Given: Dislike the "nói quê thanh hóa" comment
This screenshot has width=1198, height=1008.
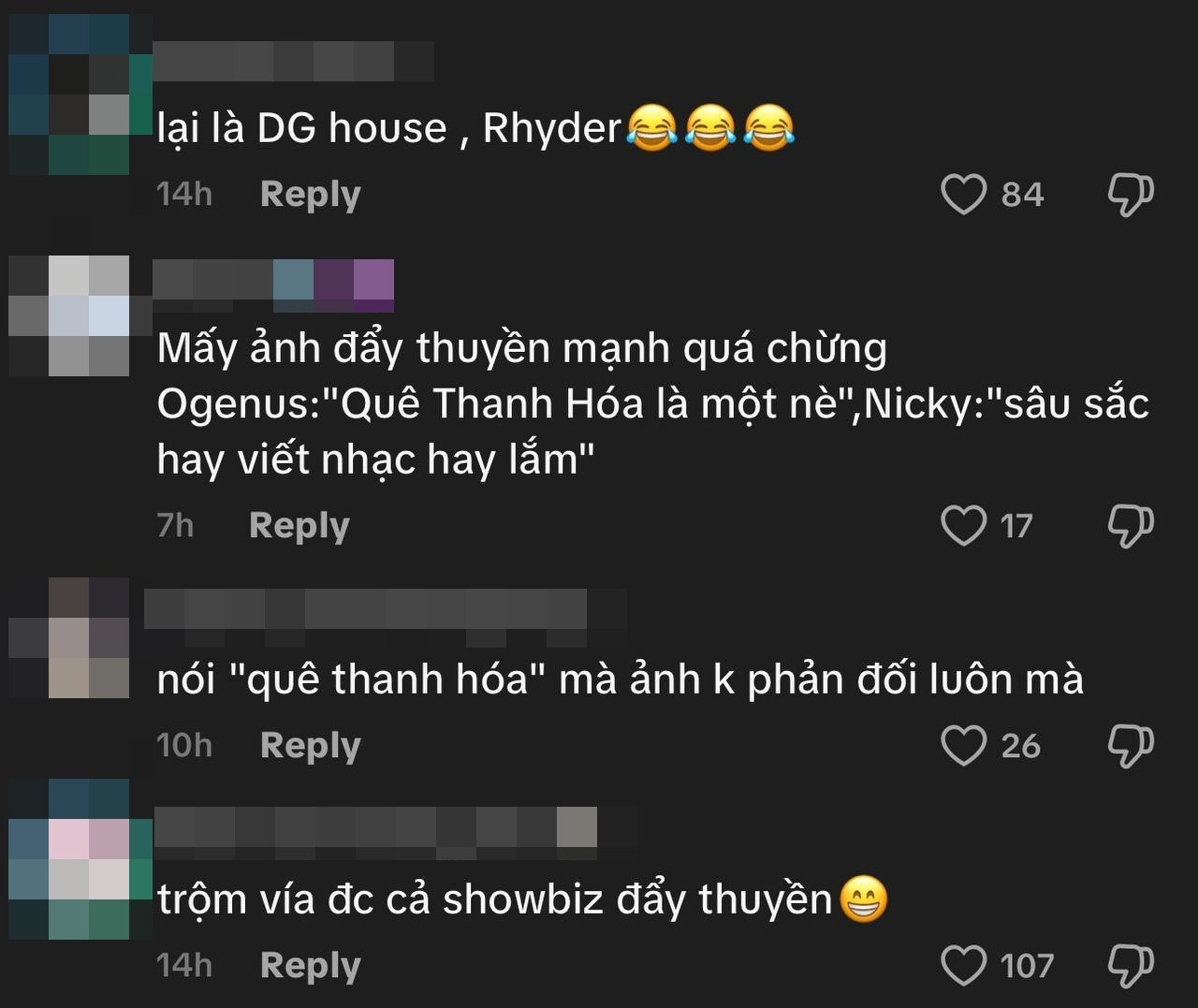Looking at the screenshot, I should tap(1131, 746).
